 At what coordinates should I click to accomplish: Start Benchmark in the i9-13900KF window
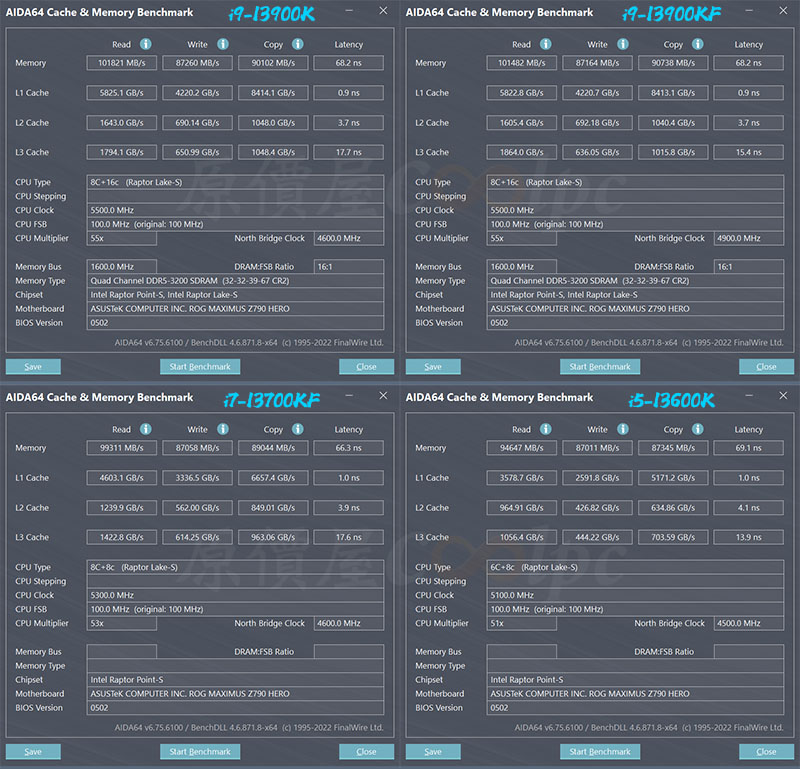(600, 366)
